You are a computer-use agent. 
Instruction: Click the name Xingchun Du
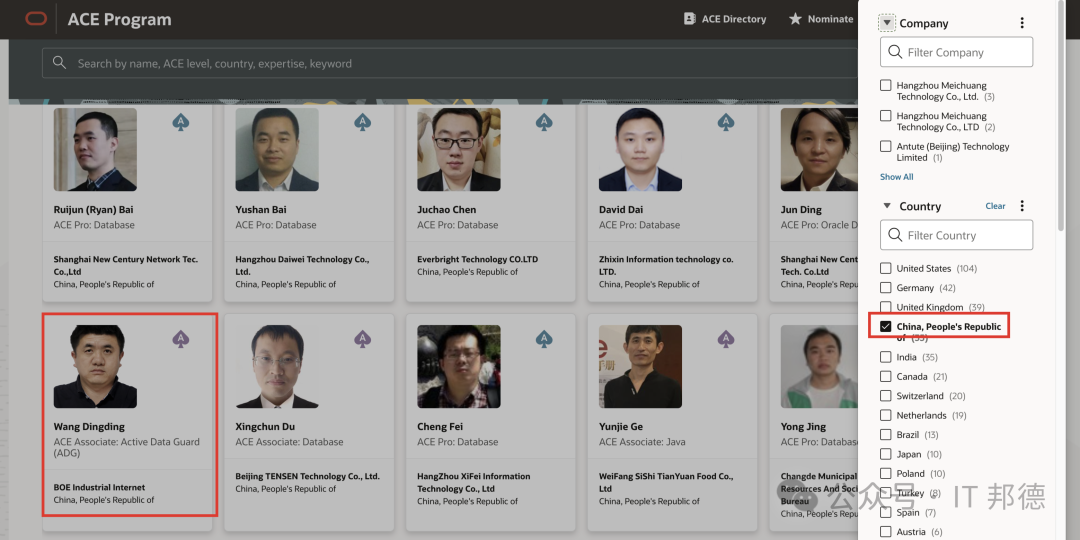click(x=265, y=426)
